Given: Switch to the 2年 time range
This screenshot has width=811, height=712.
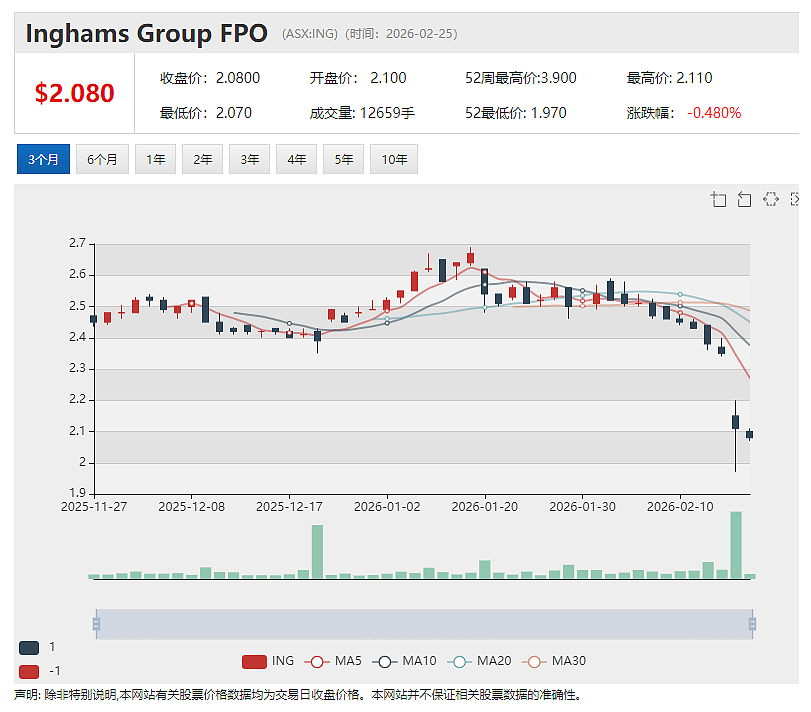Looking at the screenshot, I should [x=203, y=159].
